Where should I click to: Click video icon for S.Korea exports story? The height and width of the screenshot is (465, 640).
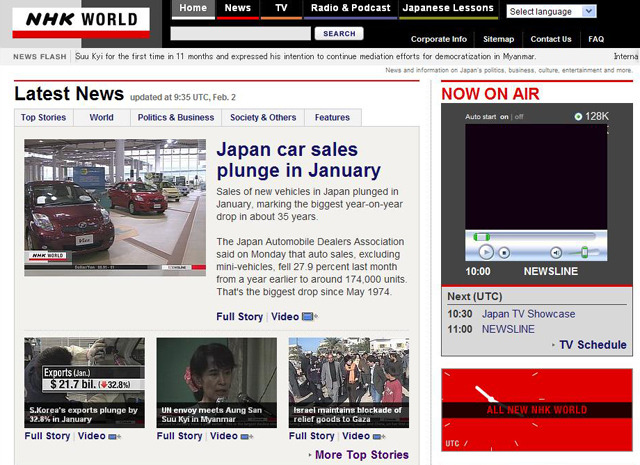point(114,437)
